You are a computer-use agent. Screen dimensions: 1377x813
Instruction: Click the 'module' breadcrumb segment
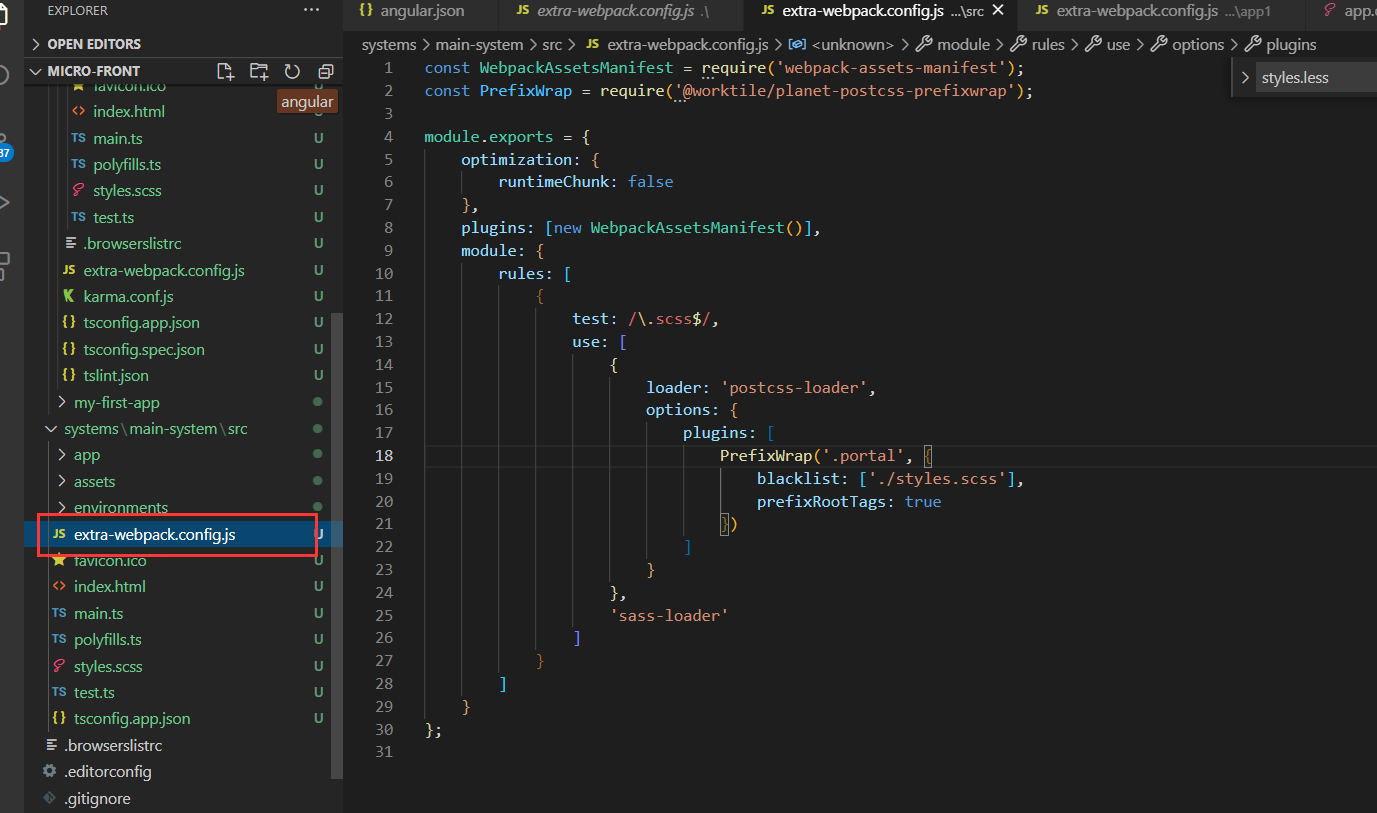tap(963, 44)
